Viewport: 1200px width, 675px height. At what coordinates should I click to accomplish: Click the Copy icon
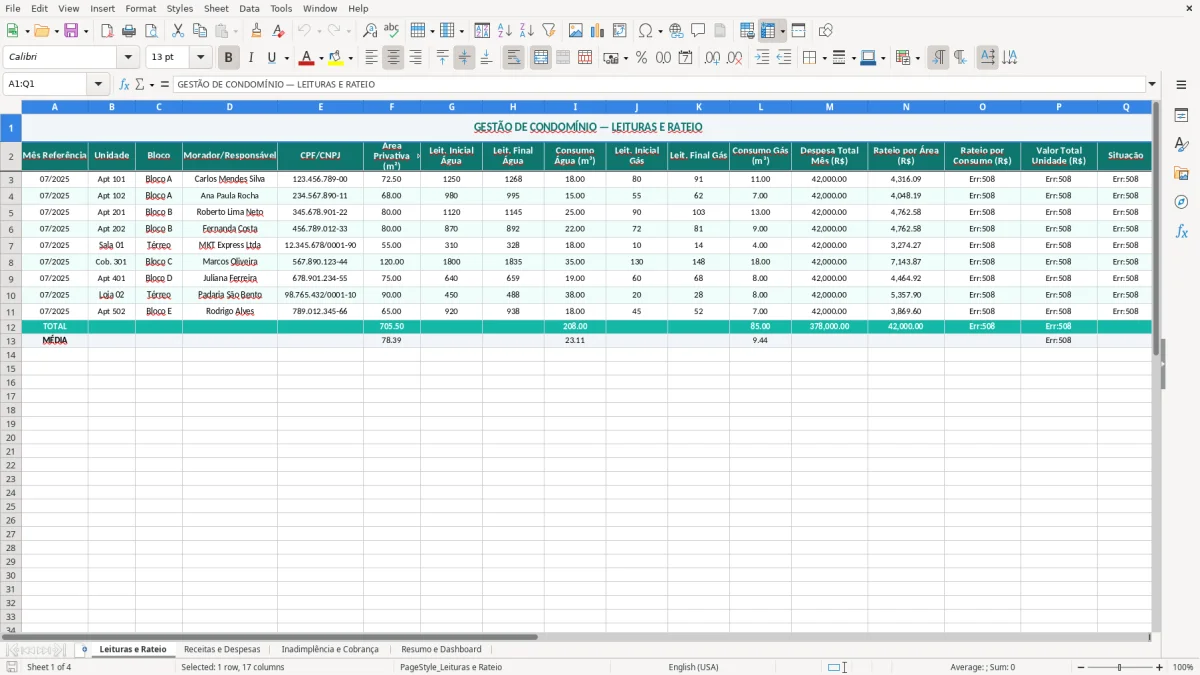point(200,31)
